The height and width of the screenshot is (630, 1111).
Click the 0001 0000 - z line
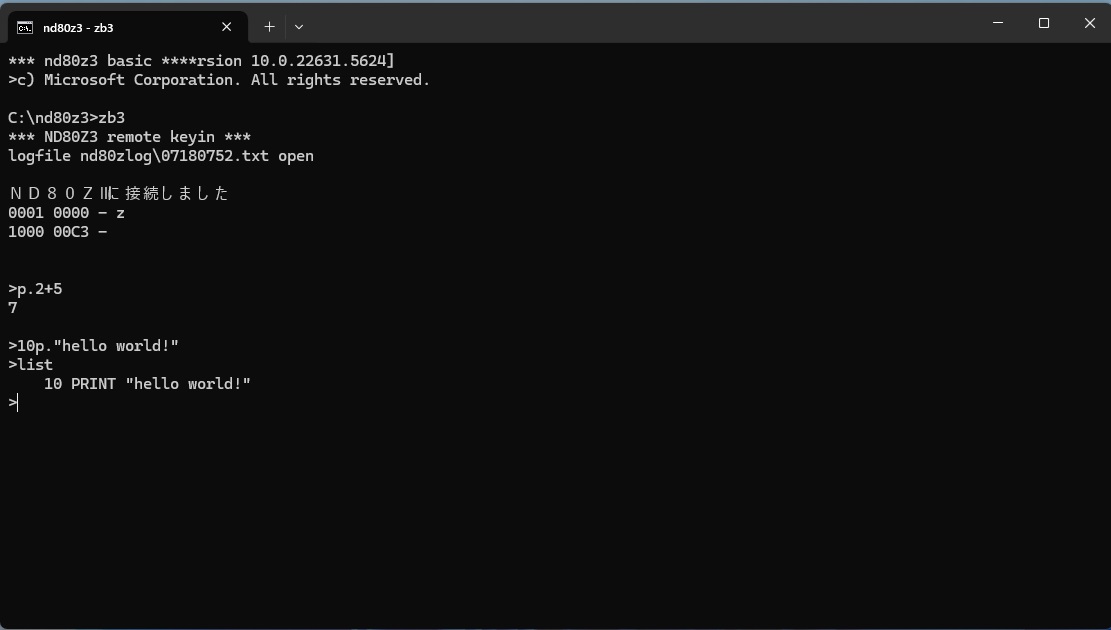click(67, 213)
